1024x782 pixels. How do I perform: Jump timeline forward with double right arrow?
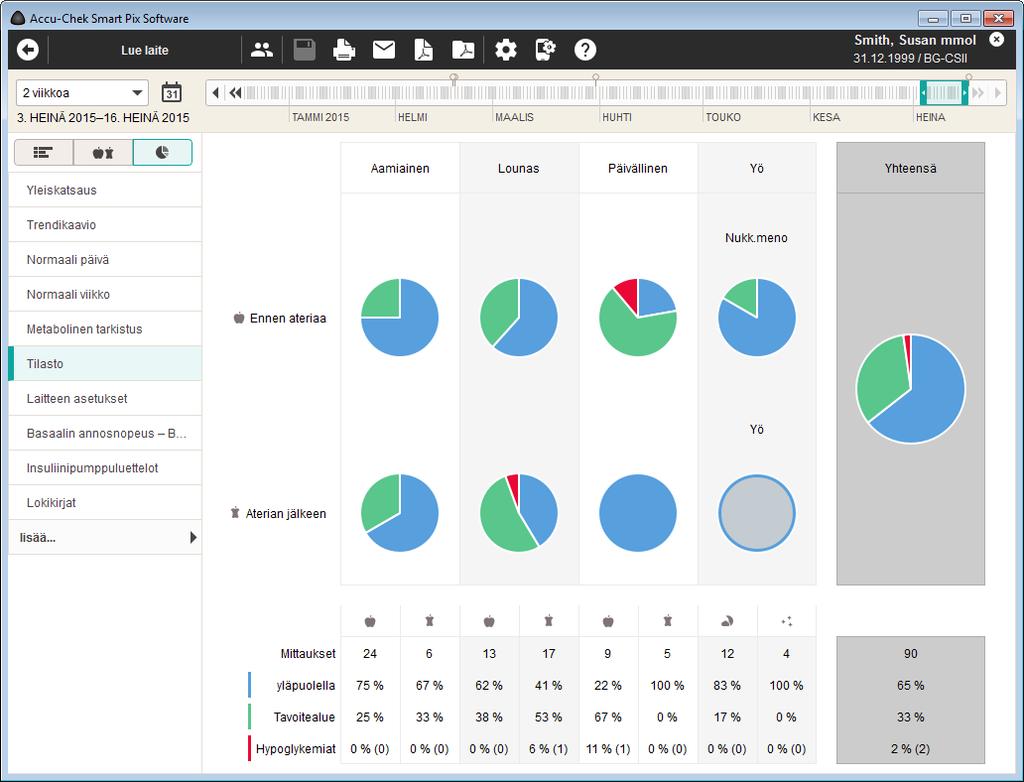978,93
